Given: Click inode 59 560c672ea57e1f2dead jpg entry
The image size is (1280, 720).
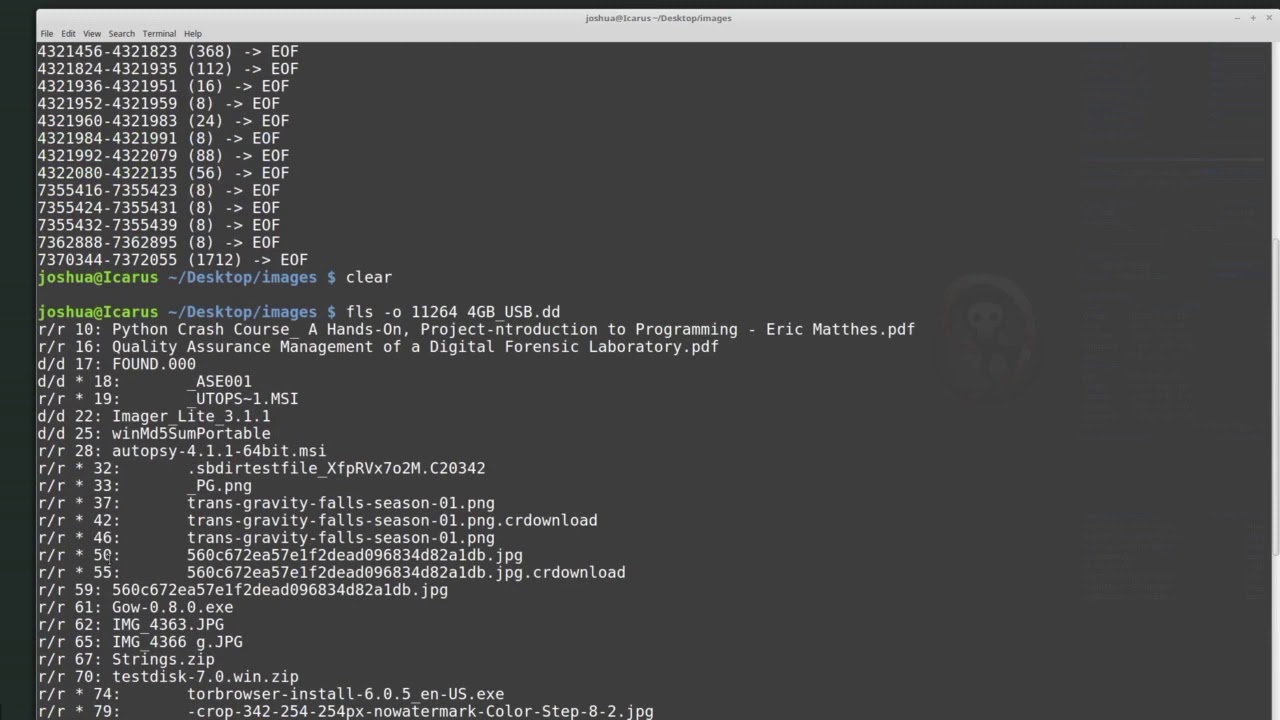Looking at the screenshot, I should click(243, 590).
